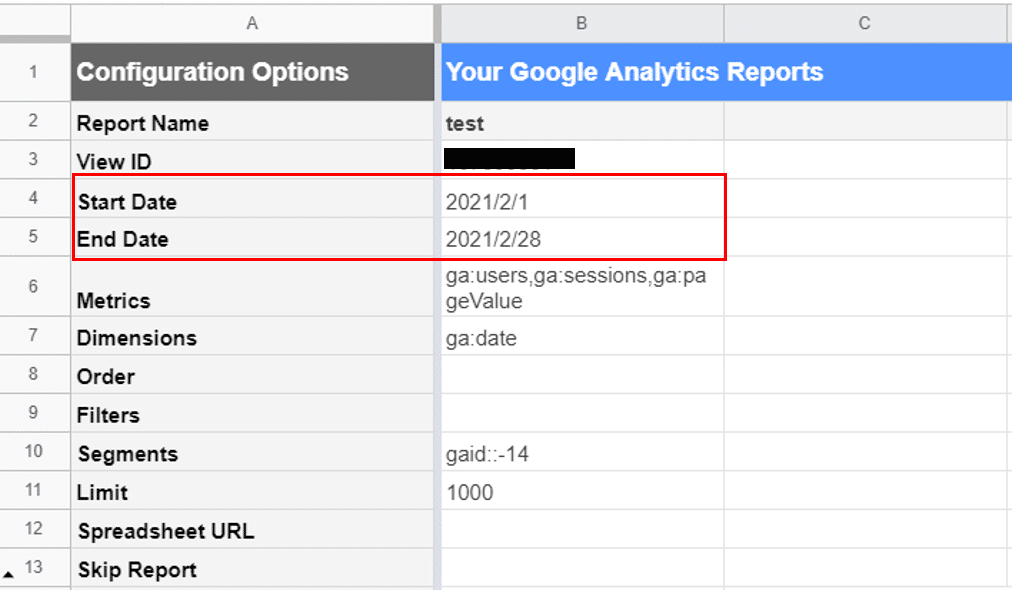This screenshot has height=590, width=1014.
Task: Click Your Google Analytics Reports header
Action: (x=634, y=72)
